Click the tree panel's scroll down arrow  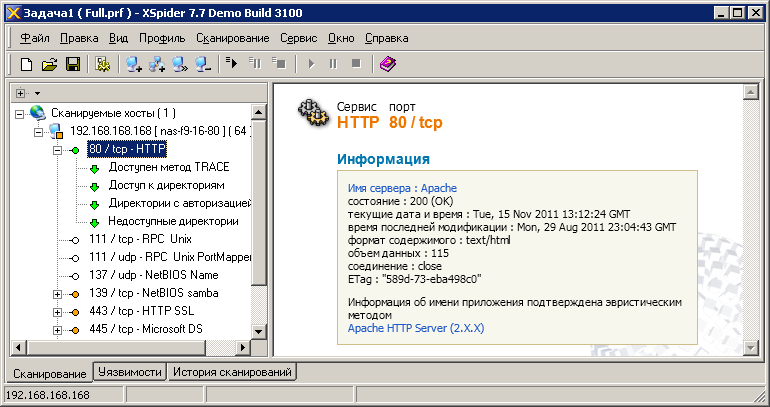pyautogui.click(x=259, y=331)
